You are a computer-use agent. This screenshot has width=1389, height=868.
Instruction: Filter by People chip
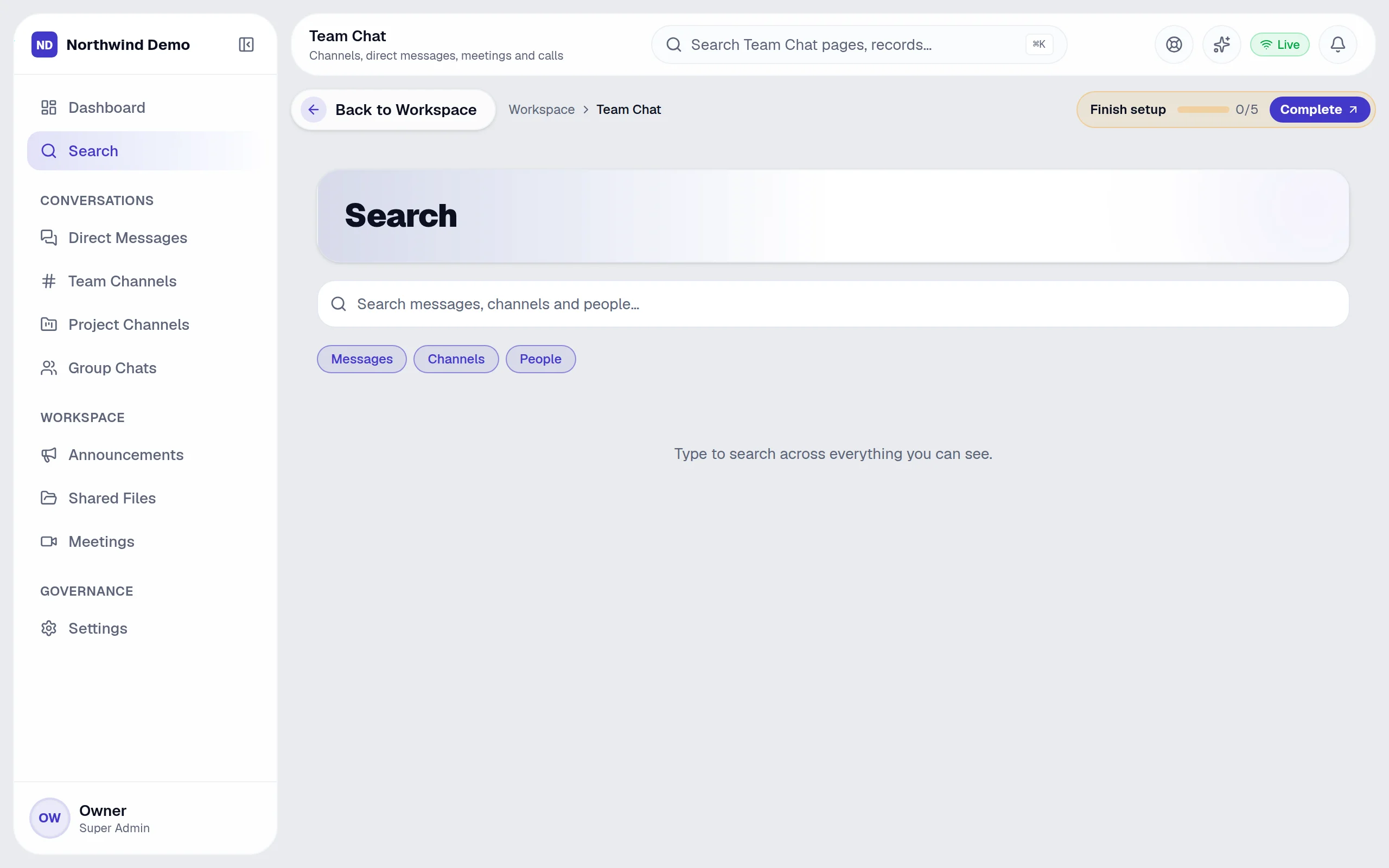(540, 359)
